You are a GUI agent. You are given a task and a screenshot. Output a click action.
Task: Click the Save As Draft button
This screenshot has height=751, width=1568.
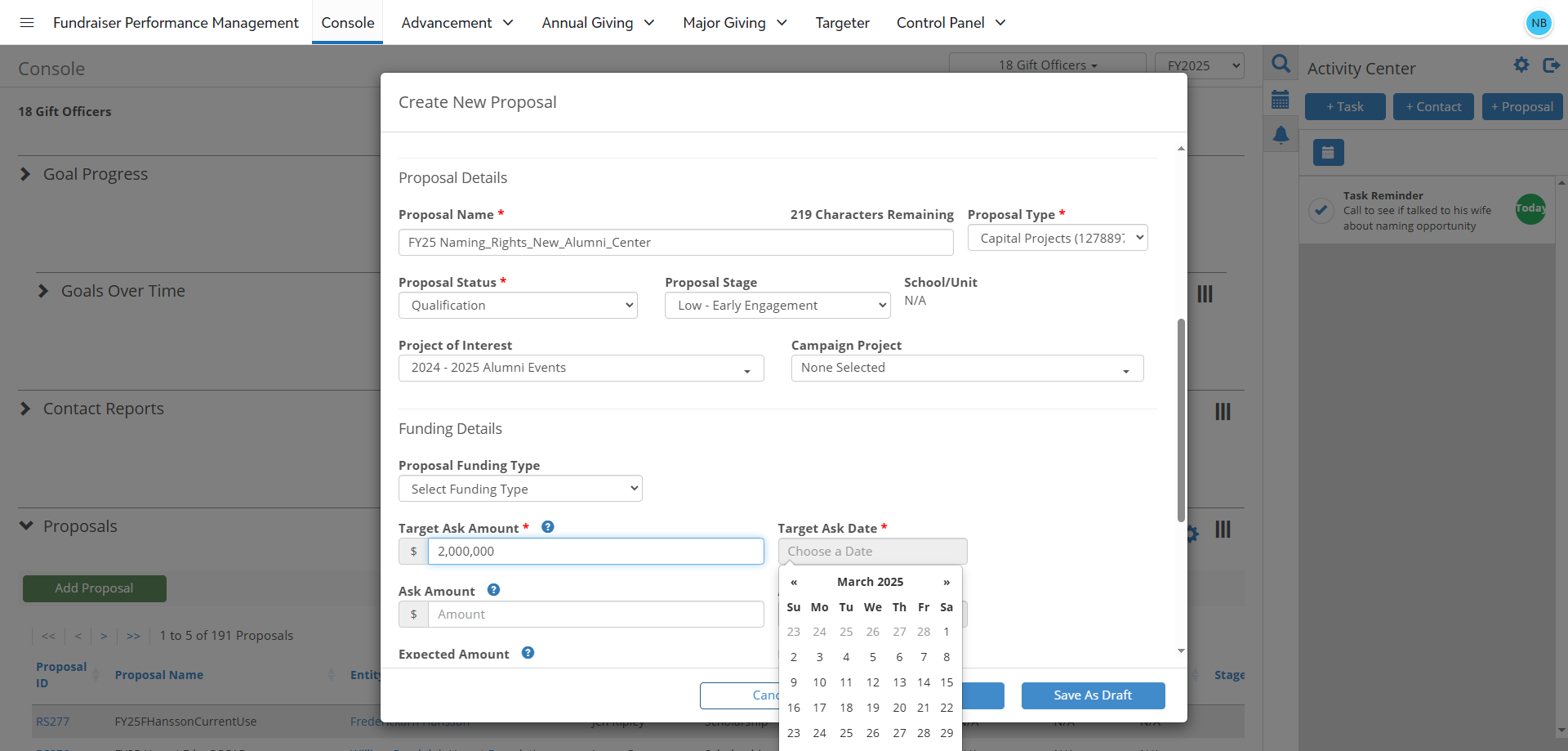(1093, 695)
